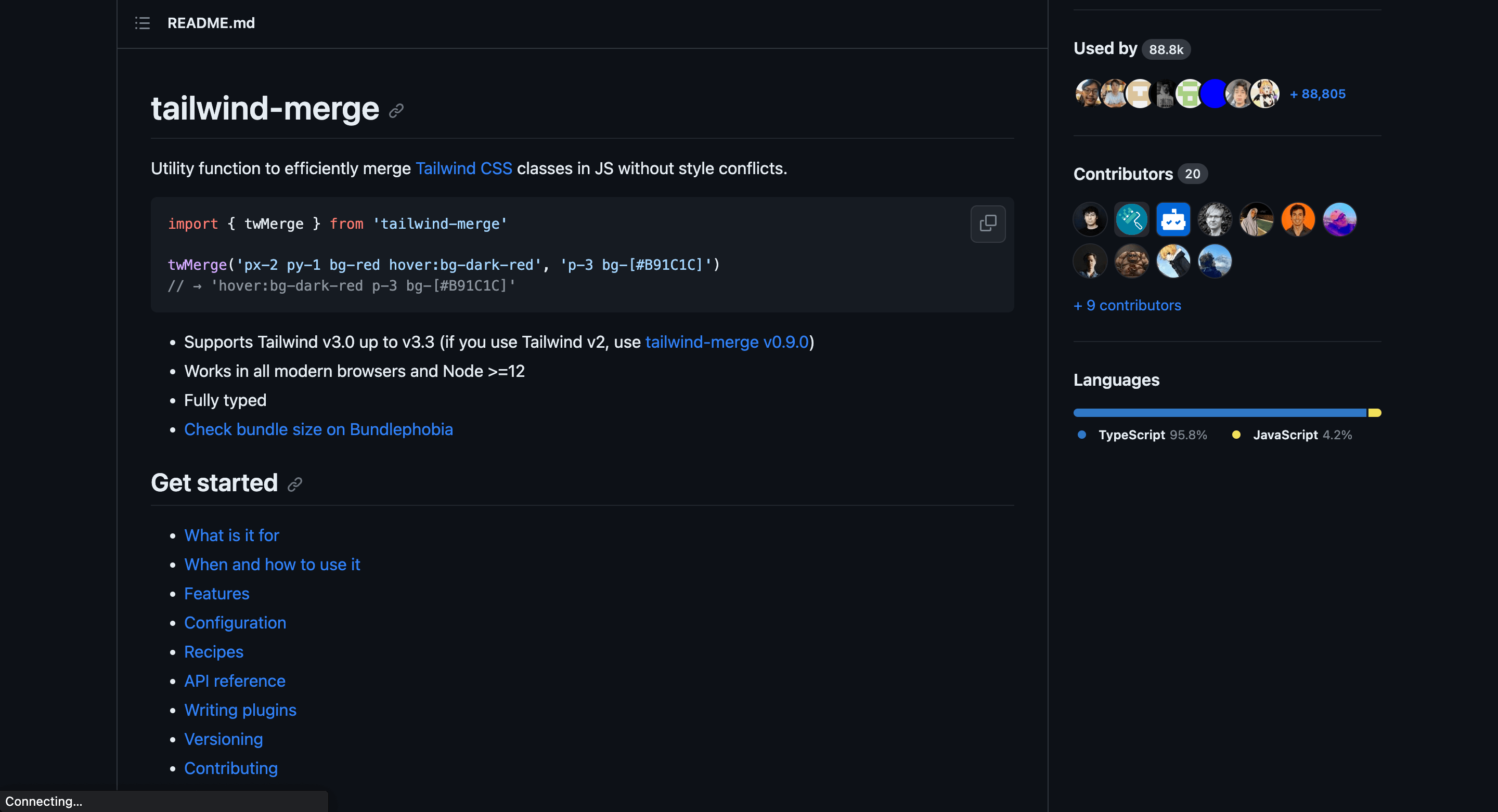Open the blue robot bot contributor avatar
Image resolution: width=1498 pixels, height=812 pixels.
click(x=1173, y=220)
